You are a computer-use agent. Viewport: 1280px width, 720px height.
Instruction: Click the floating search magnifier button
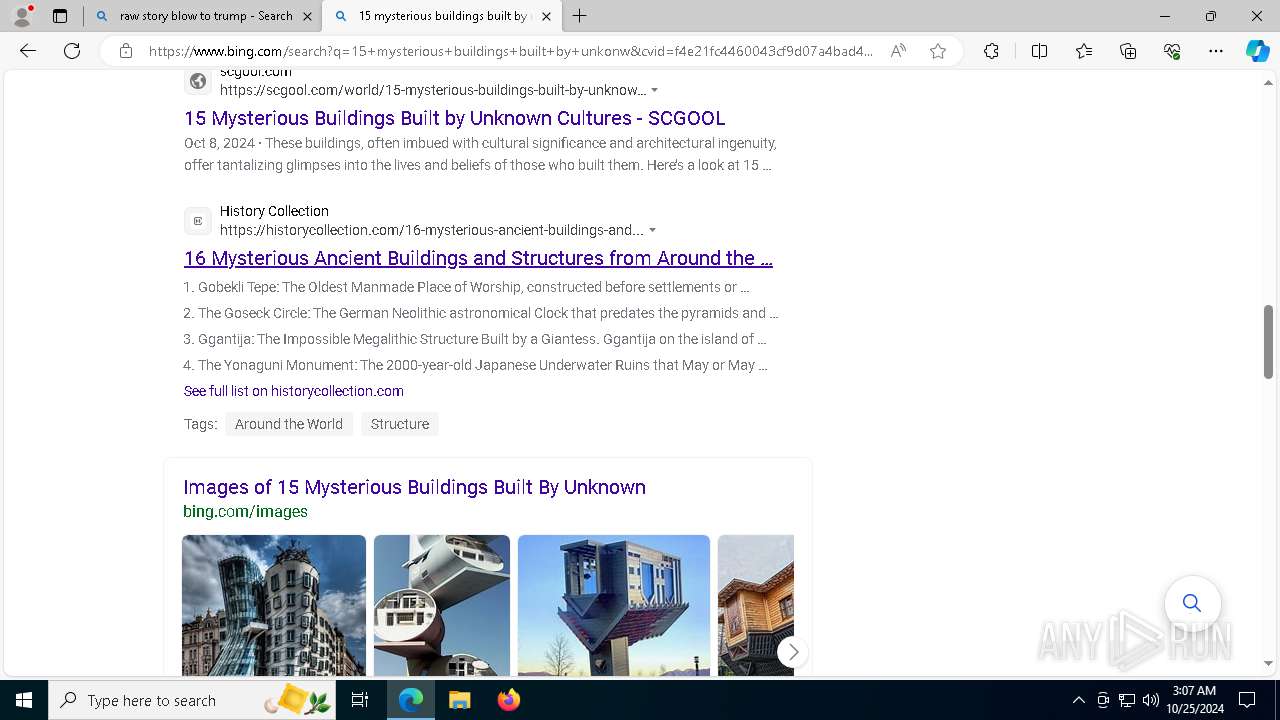(x=1192, y=603)
